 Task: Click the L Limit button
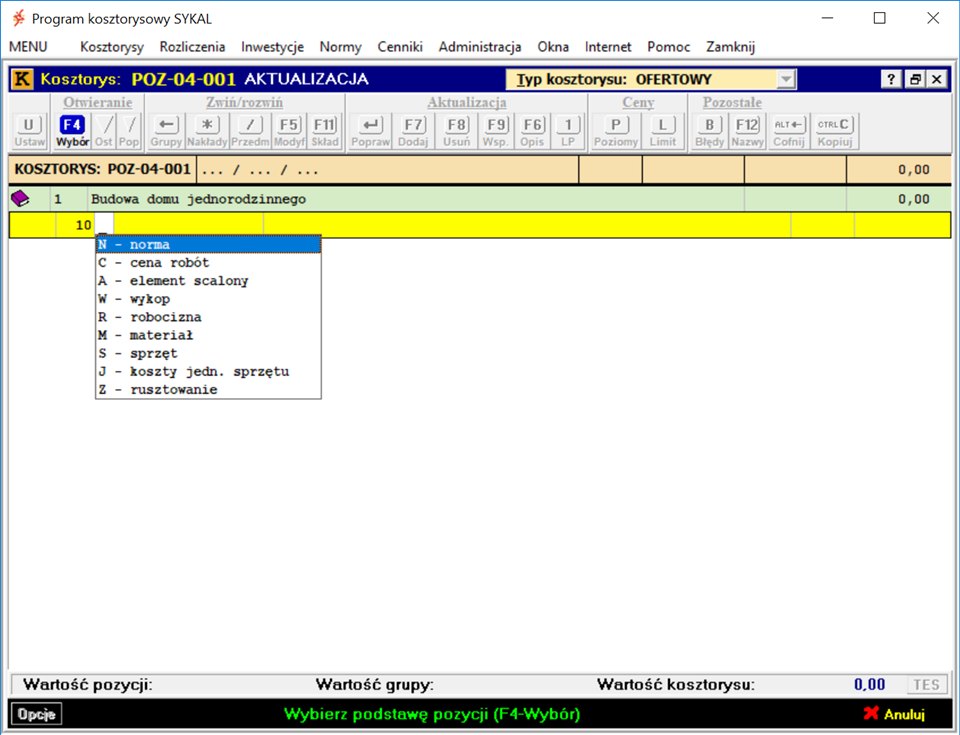pos(662,131)
